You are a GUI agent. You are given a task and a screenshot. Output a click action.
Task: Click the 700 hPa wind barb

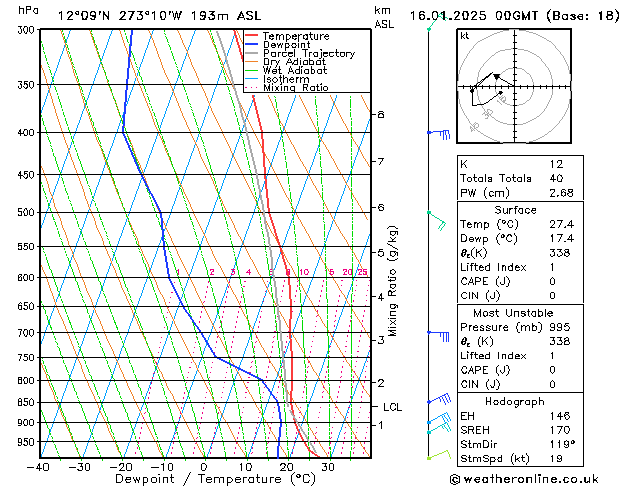click(438, 336)
